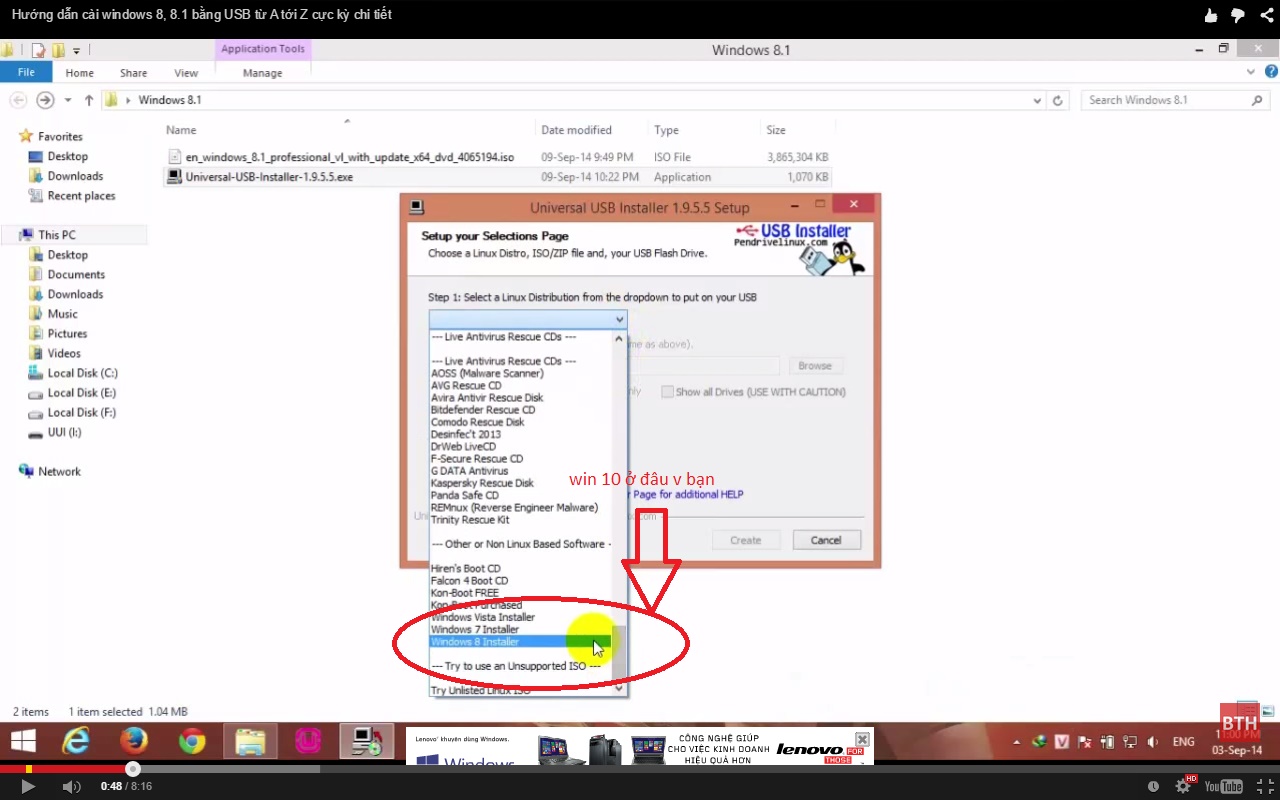The height and width of the screenshot is (800, 1280).
Task: Open video quality settings gear
Action: pyautogui.click(x=1183, y=786)
